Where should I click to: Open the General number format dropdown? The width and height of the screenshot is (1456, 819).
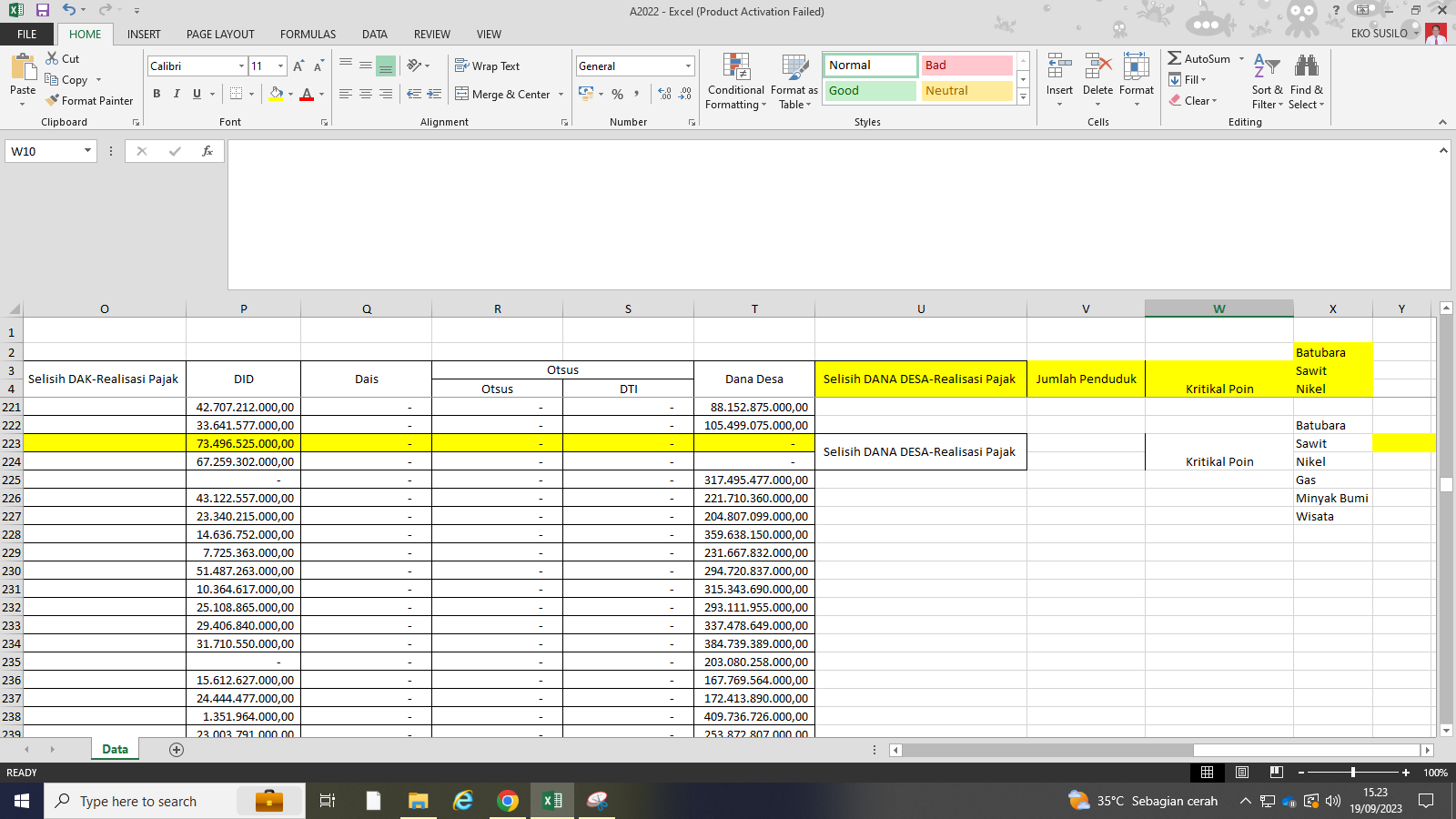pos(688,66)
